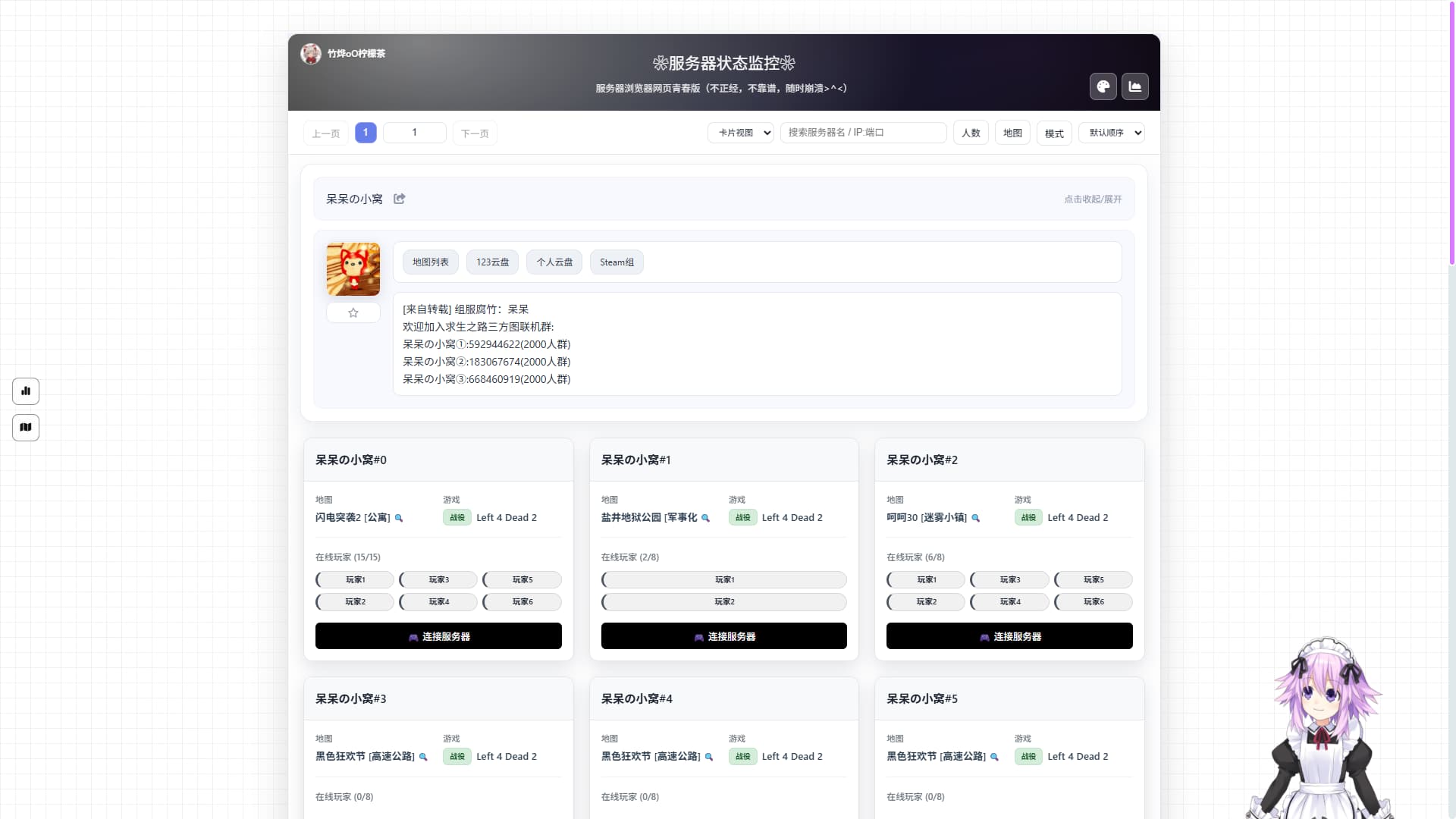Viewport: 1456px width, 819px height.
Task: Click the magnifier icon beside 盐井地狱公园 map
Action: 705,518
